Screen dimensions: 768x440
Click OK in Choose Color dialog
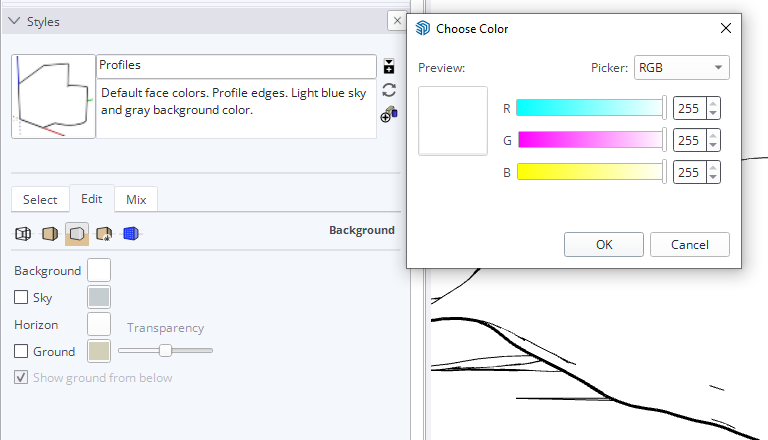pyautogui.click(x=603, y=244)
